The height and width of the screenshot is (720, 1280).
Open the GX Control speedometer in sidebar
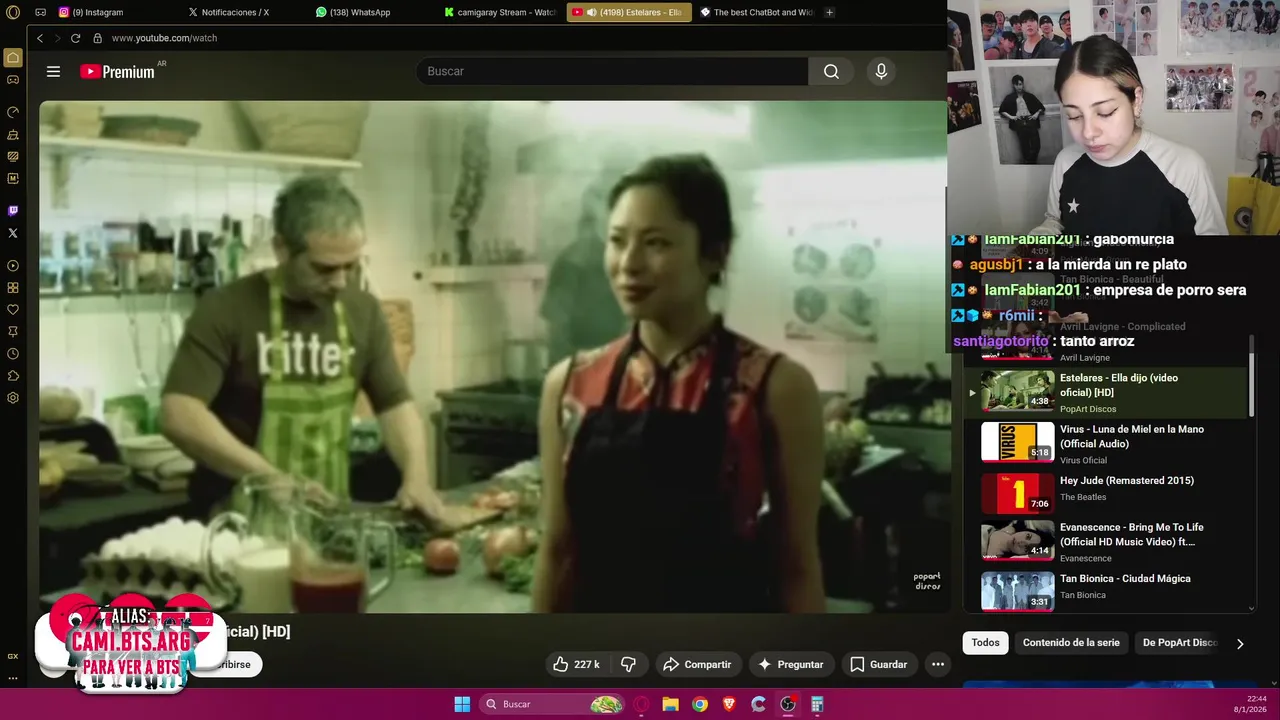point(13,112)
